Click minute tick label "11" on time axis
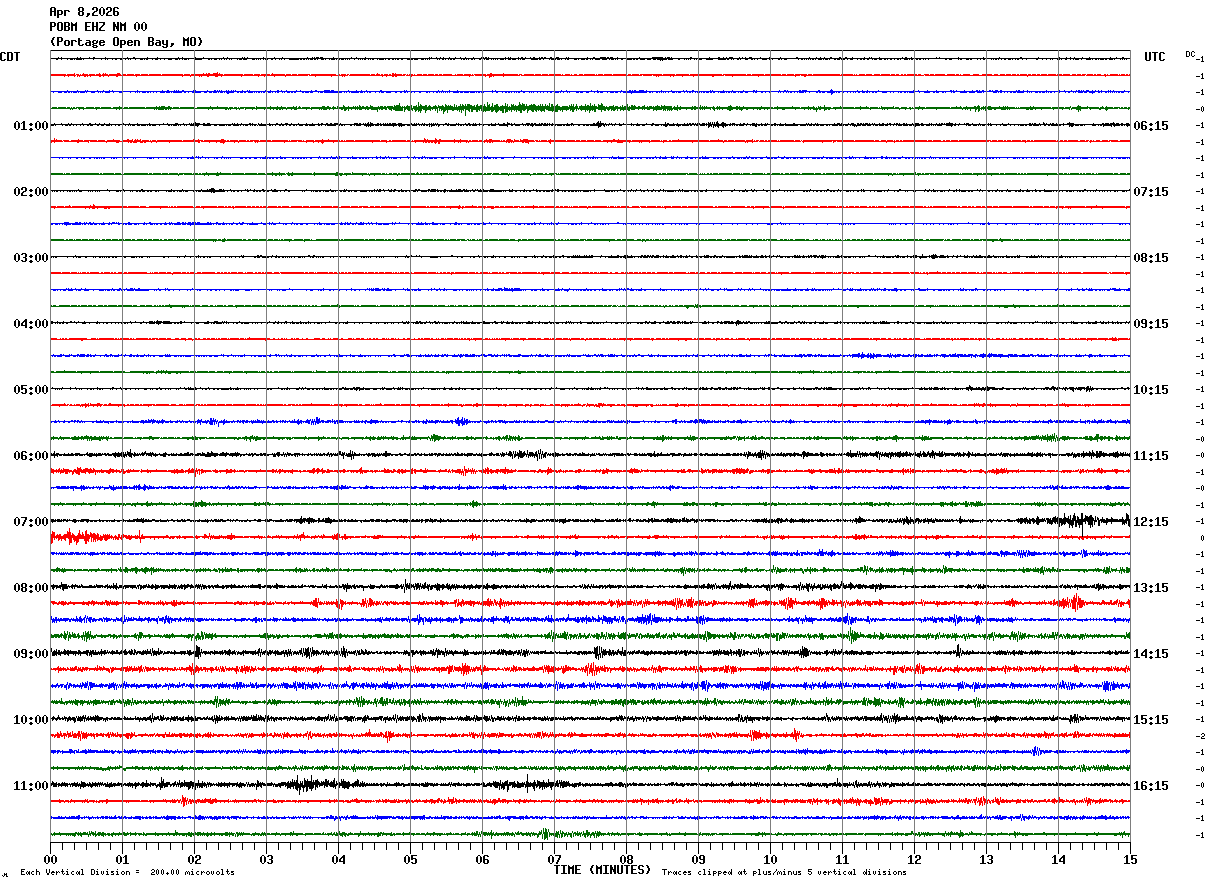1210x886 pixels. tap(842, 859)
